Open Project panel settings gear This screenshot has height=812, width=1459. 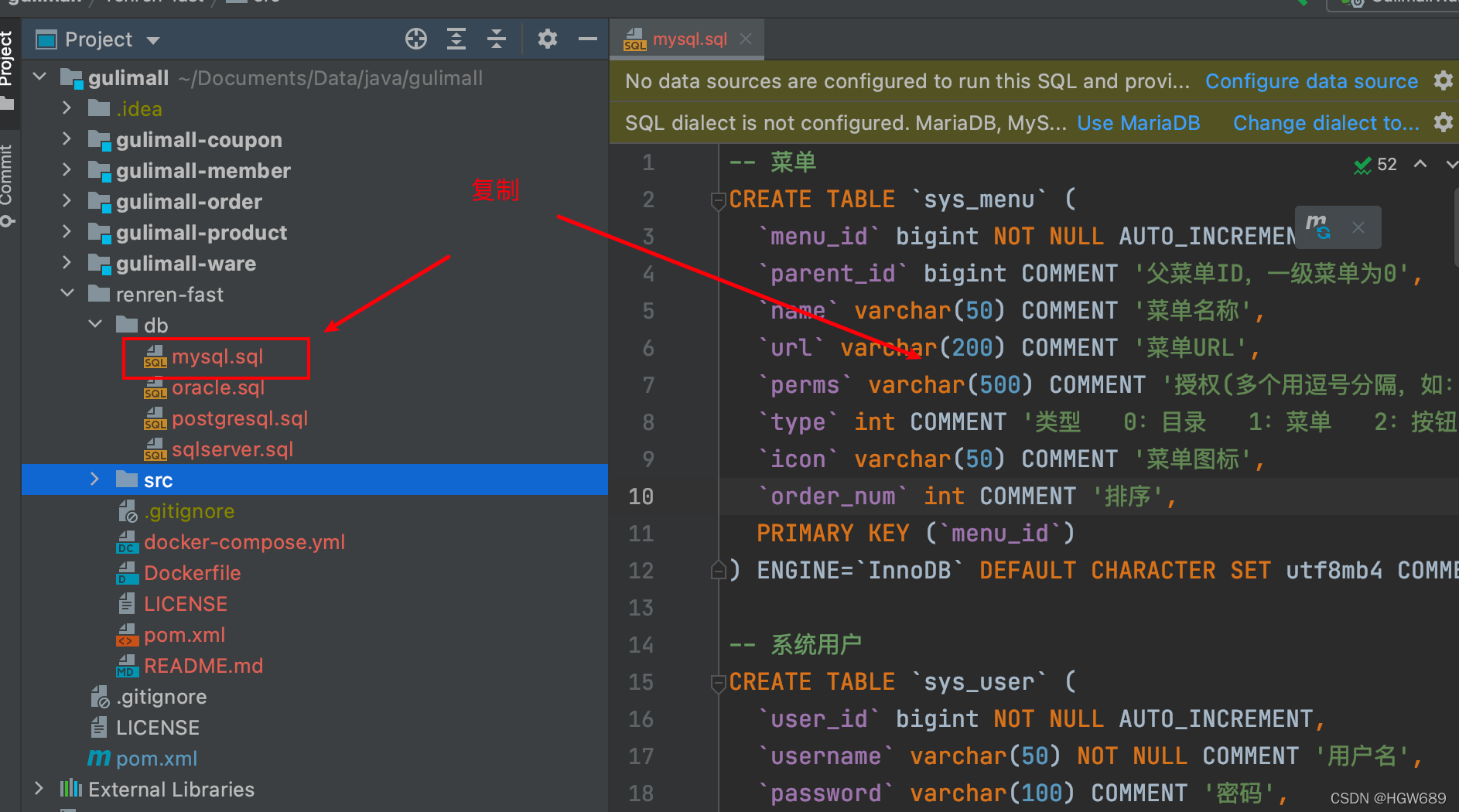pos(548,39)
